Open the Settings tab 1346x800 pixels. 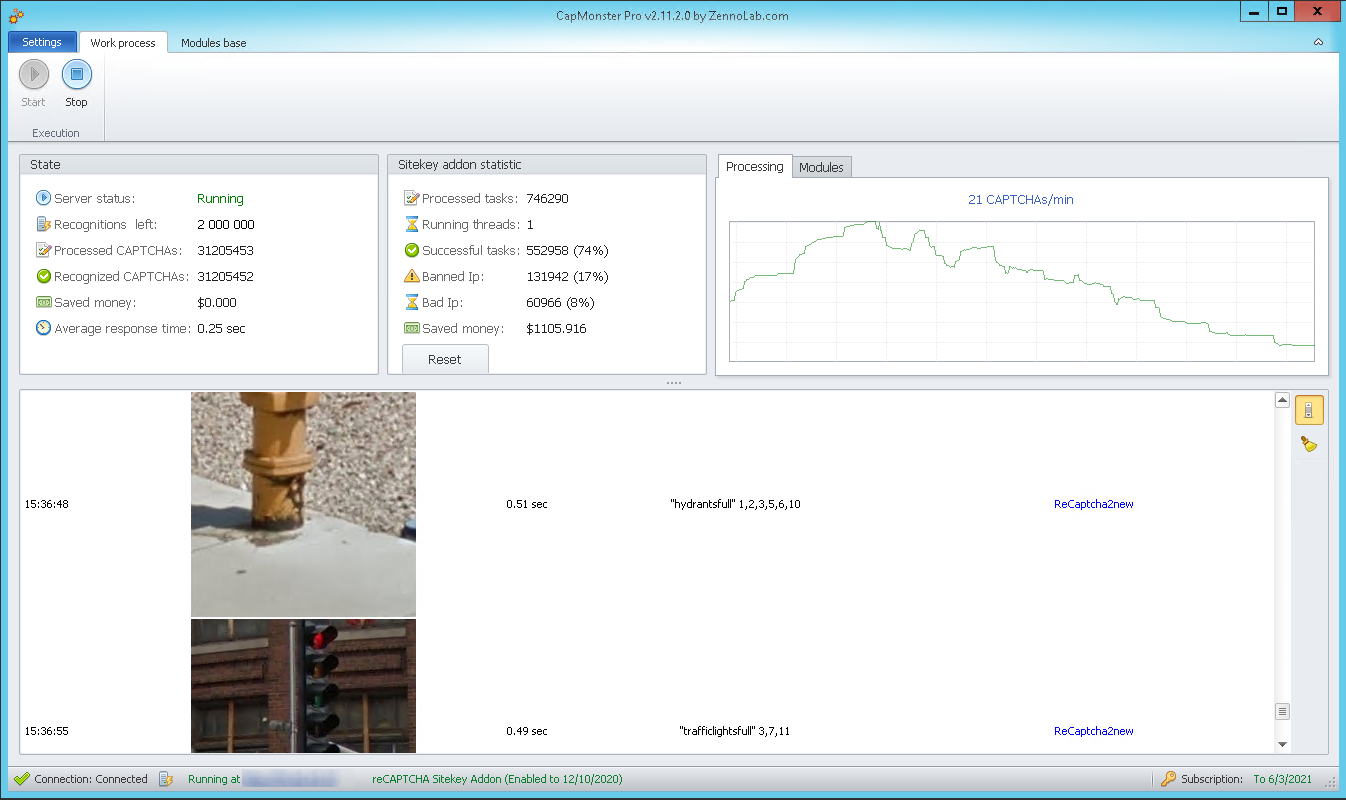pyautogui.click(x=42, y=42)
